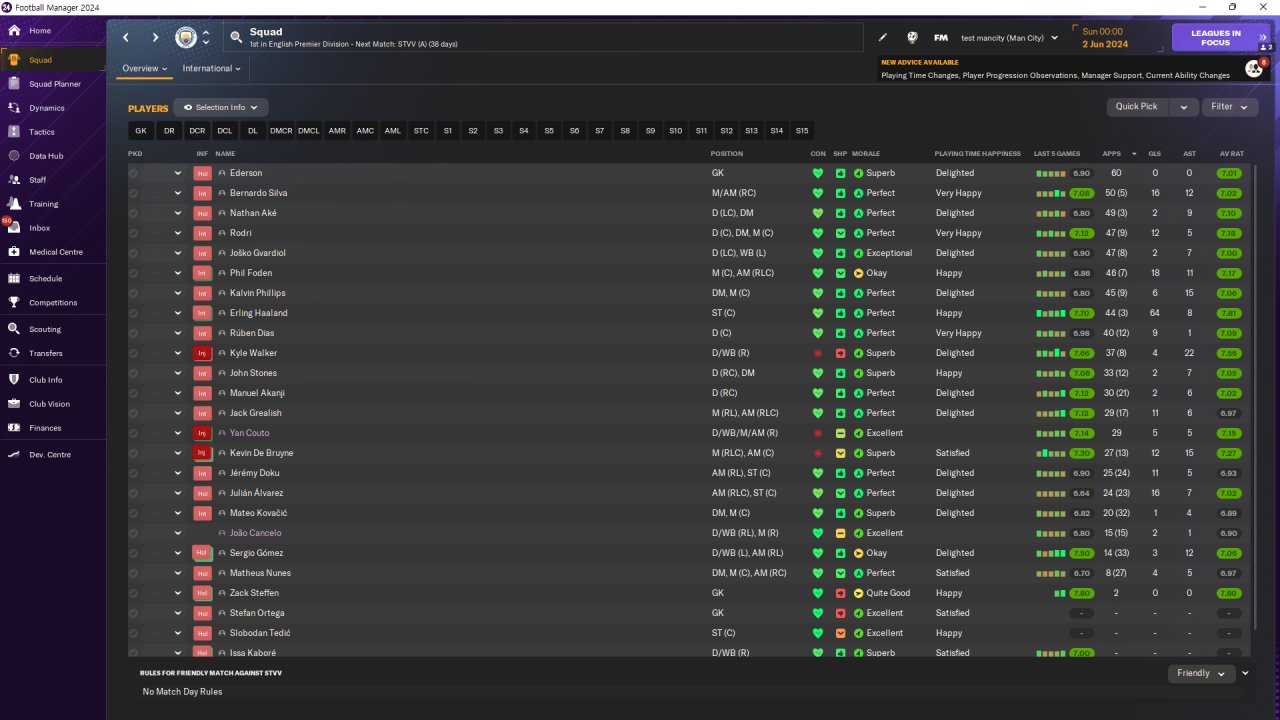1280x720 pixels.
Task: Open the International dropdown
Action: coord(211,69)
